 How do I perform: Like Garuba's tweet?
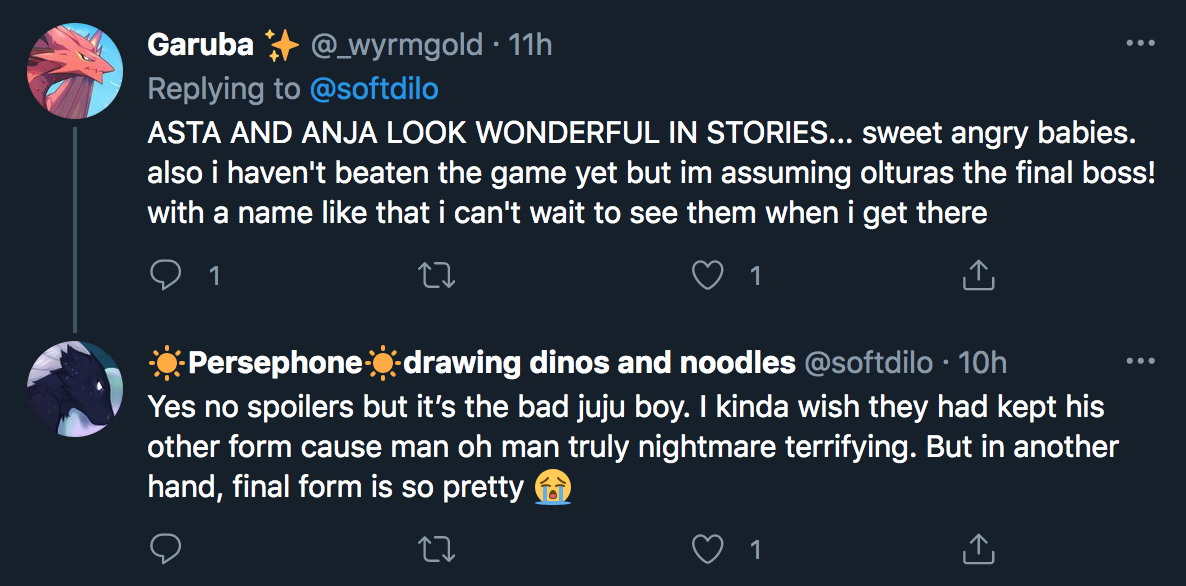708,276
